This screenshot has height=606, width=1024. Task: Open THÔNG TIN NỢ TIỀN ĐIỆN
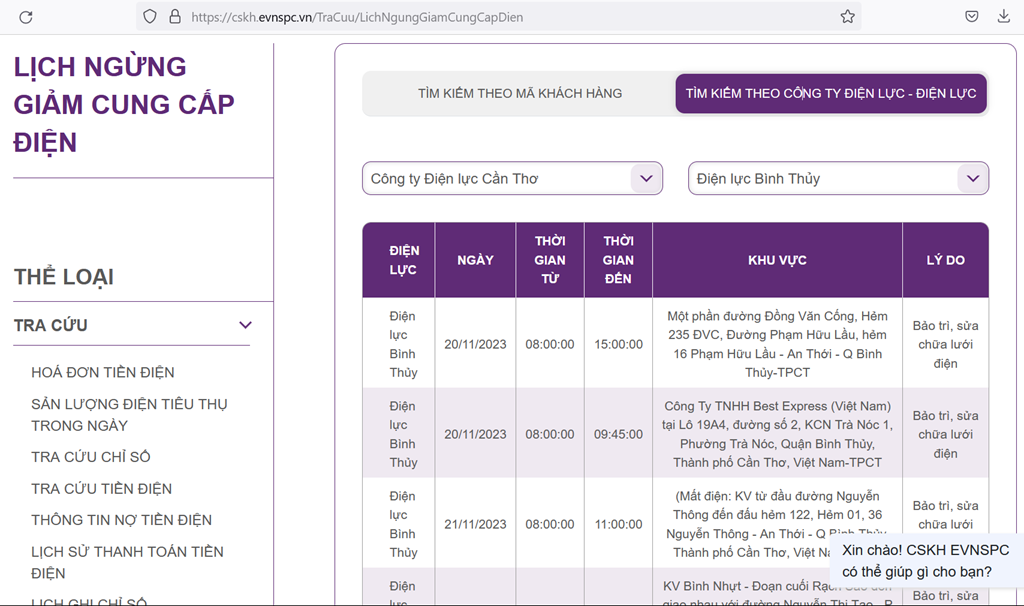[x=121, y=520]
